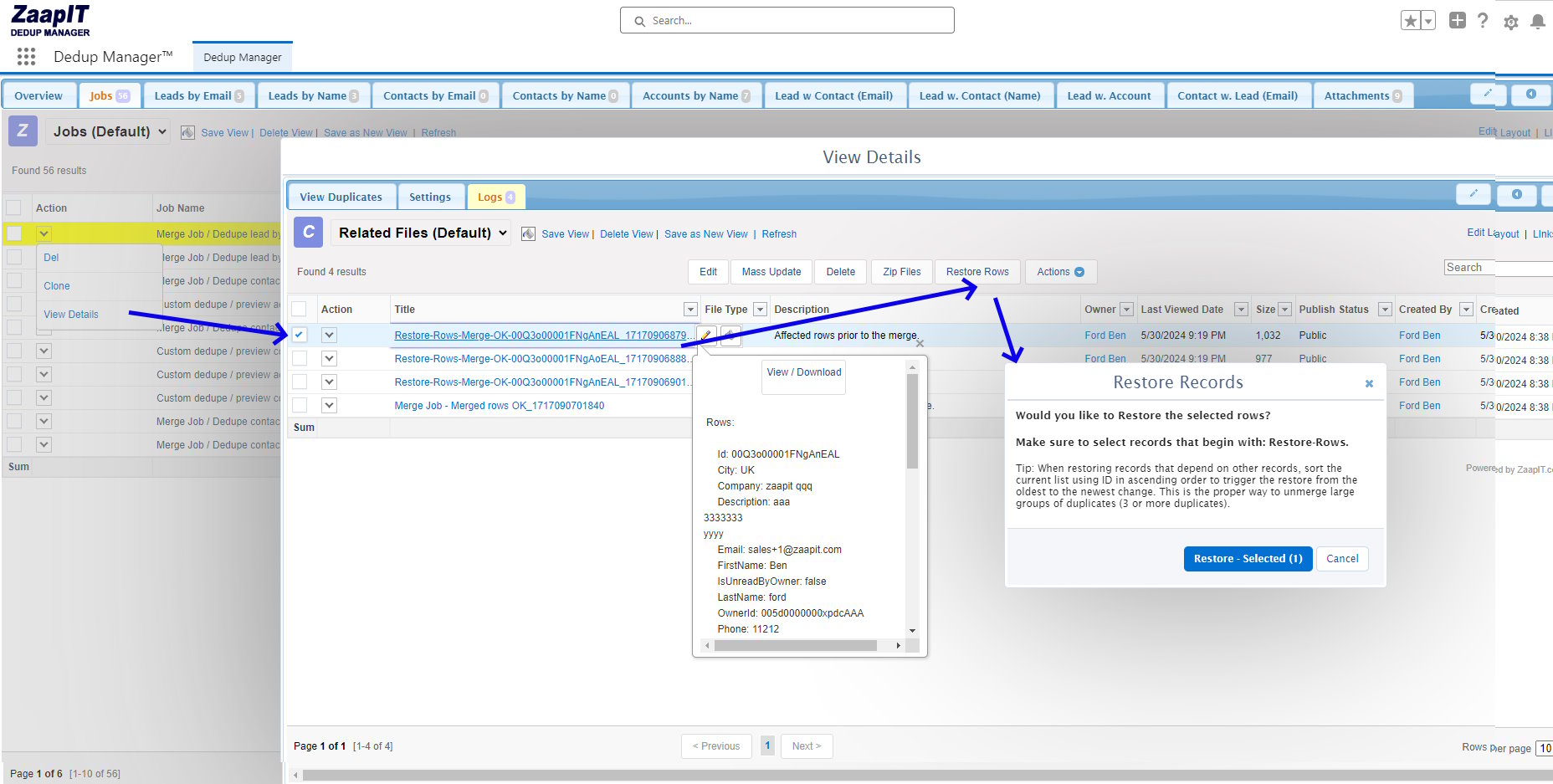Click the save view disk icon beside Related Files
The width and height of the screenshot is (1553, 784).
point(528,233)
